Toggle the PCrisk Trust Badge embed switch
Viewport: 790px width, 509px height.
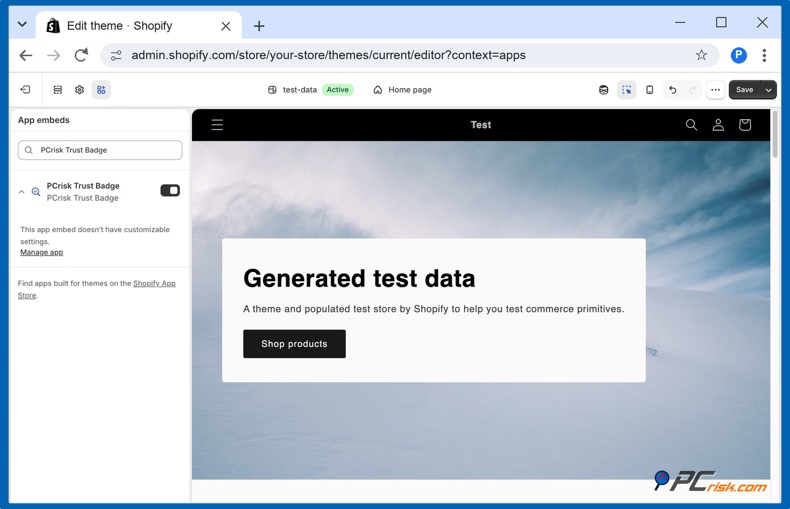point(170,190)
